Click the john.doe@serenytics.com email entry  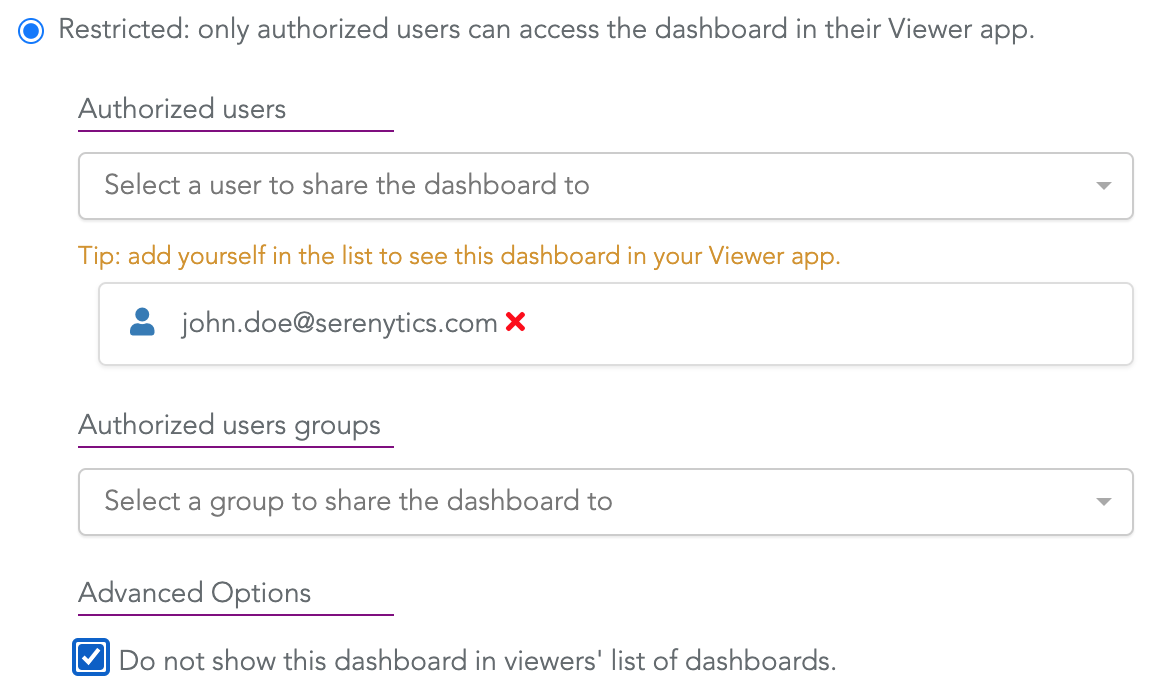[339, 323]
